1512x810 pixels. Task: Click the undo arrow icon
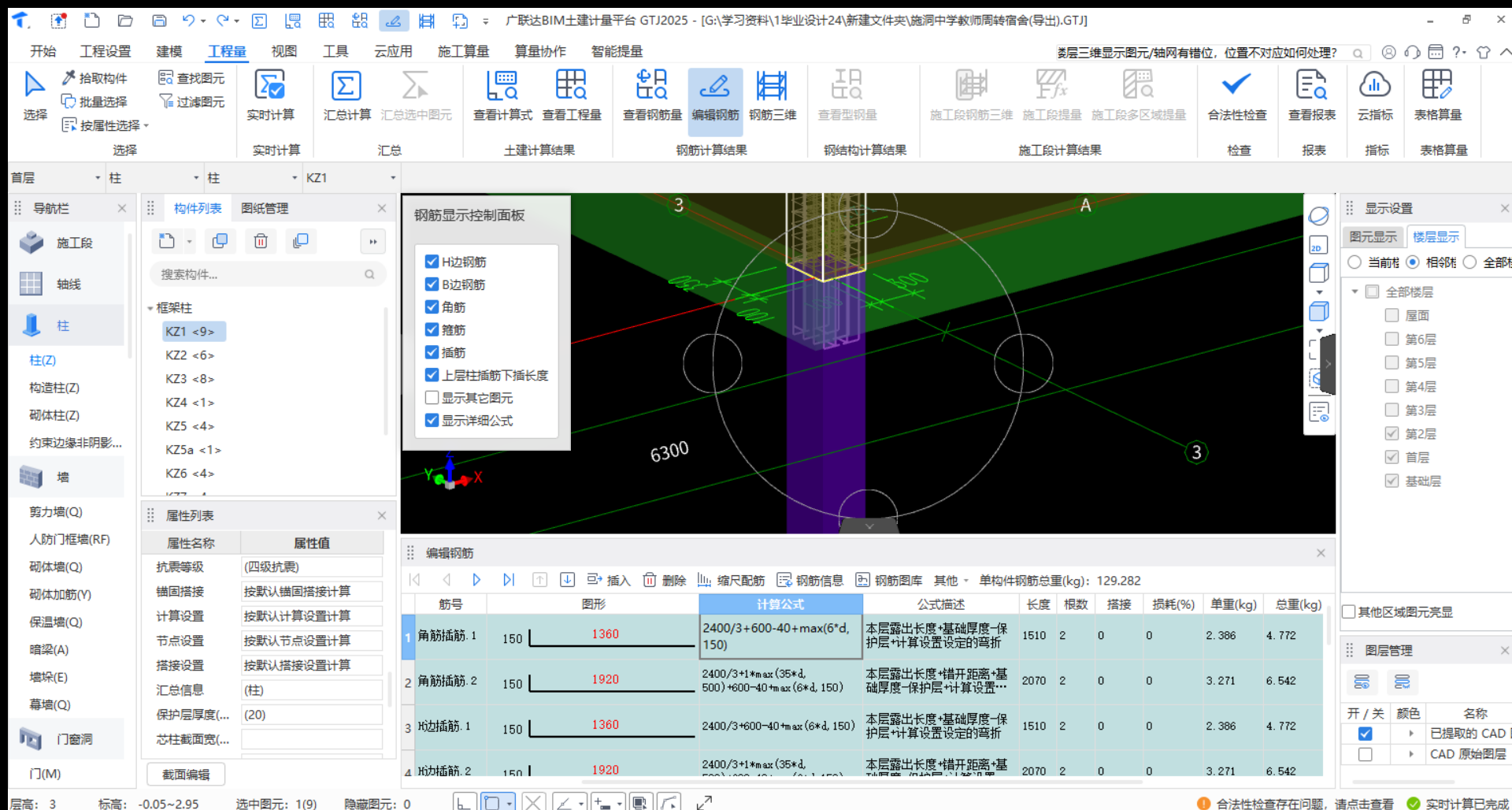coord(188,20)
